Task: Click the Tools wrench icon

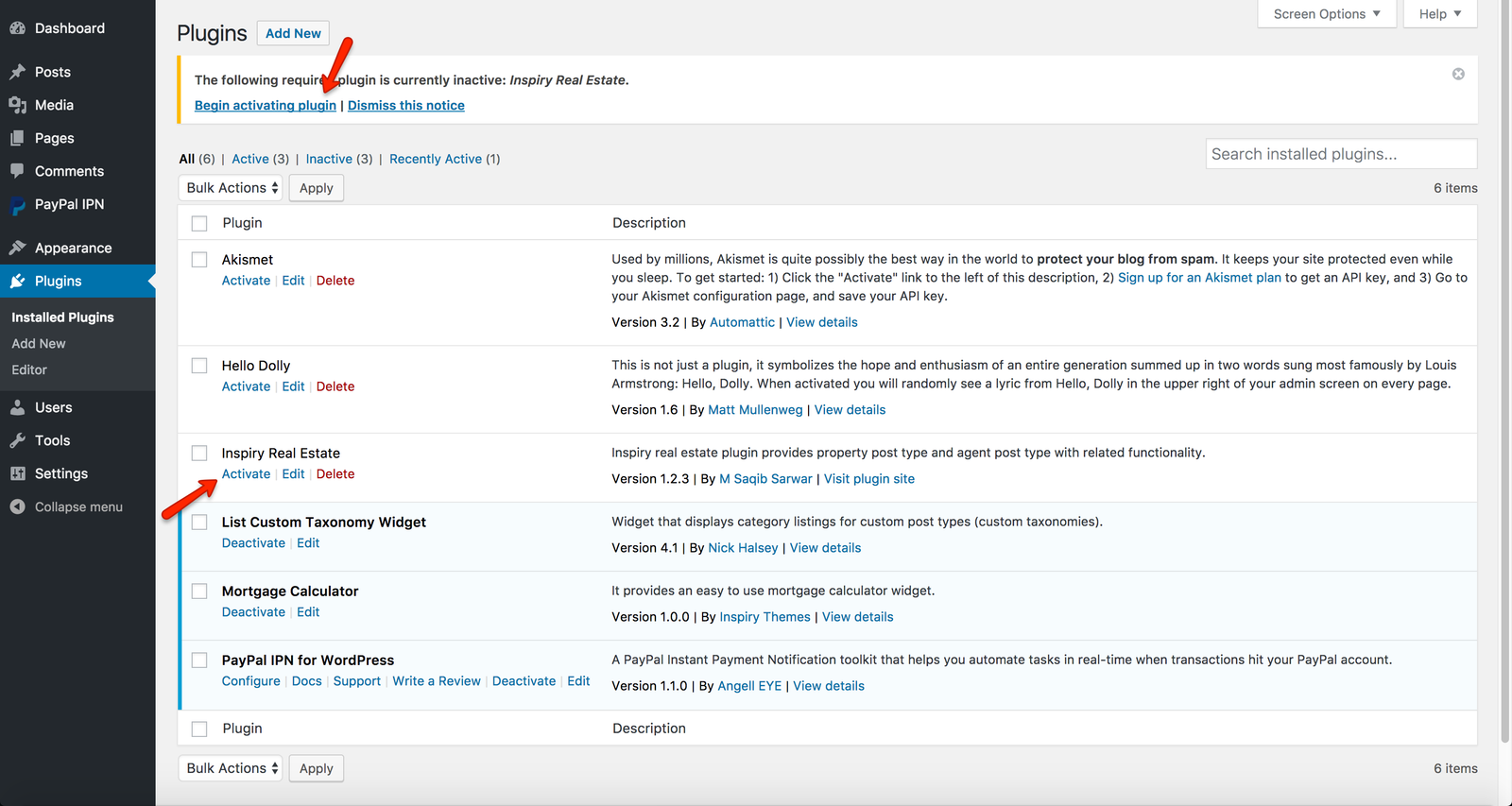Action: [x=17, y=440]
